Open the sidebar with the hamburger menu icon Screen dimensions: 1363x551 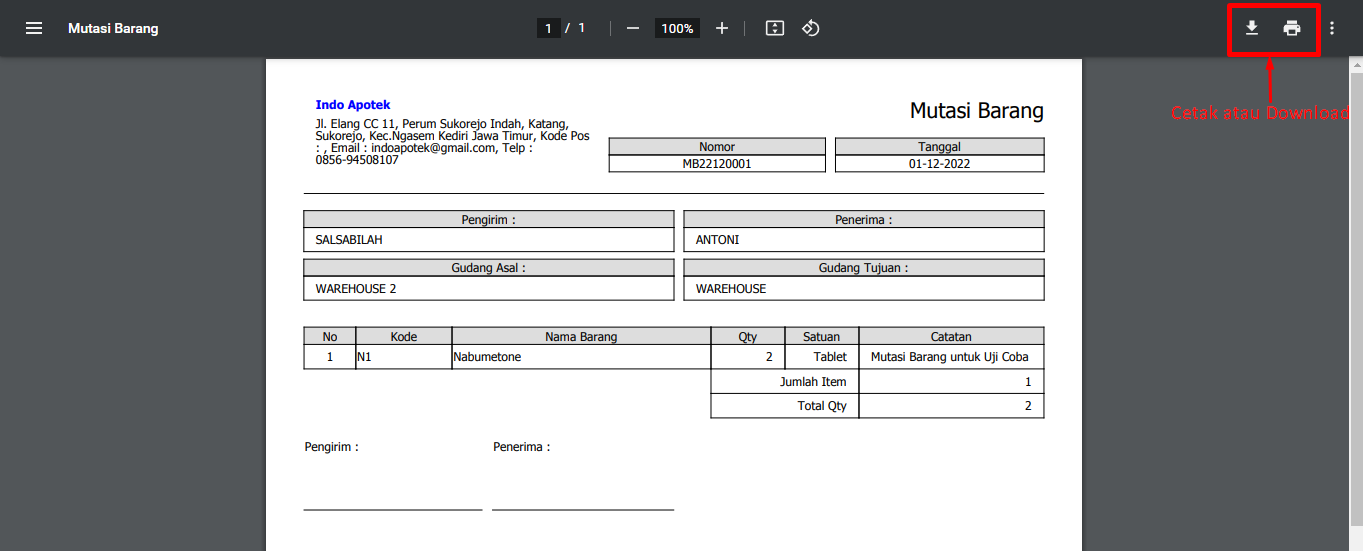pos(34,28)
